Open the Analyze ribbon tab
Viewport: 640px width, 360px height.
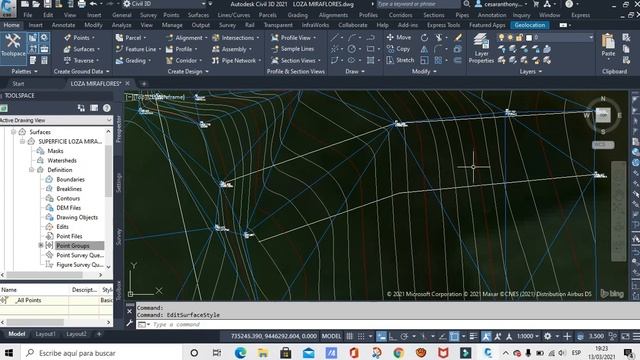[x=122, y=25]
